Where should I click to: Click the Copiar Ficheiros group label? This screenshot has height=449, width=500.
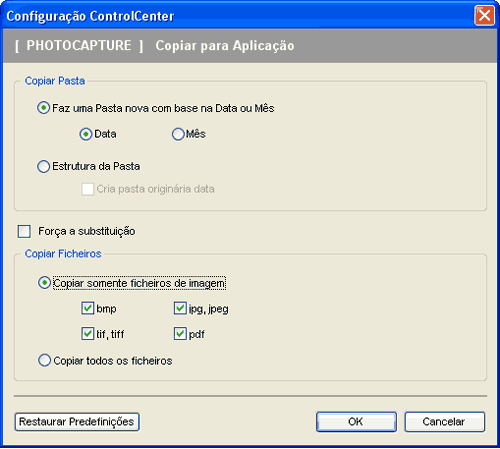(63, 254)
